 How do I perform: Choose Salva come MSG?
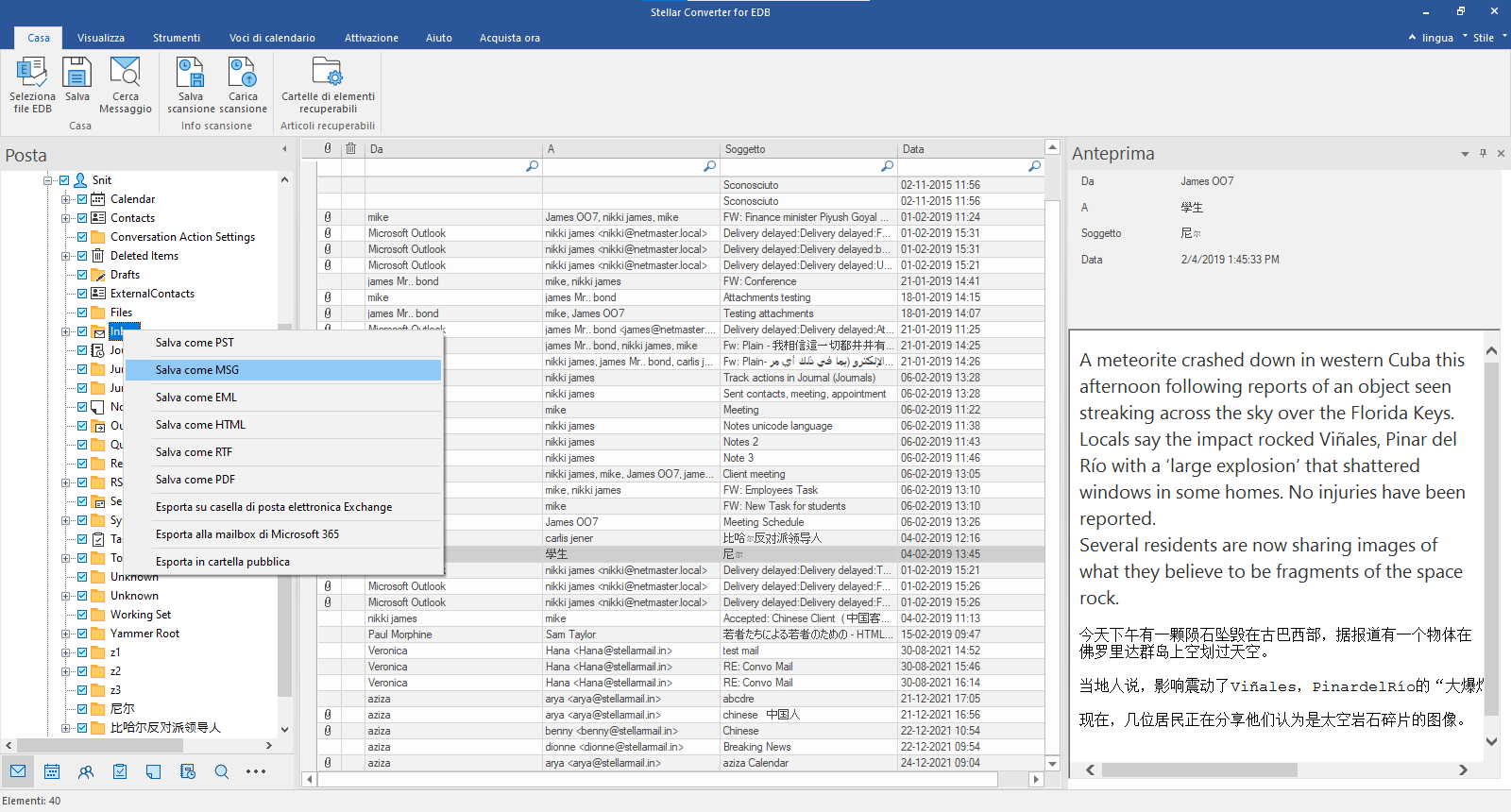(x=283, y=370)
